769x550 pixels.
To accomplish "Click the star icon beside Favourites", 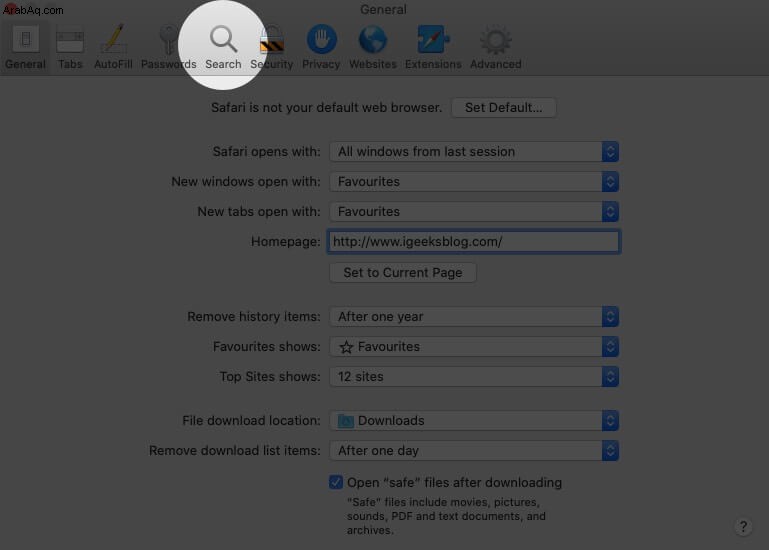I will pyautogui.click(x=346, y=347).
